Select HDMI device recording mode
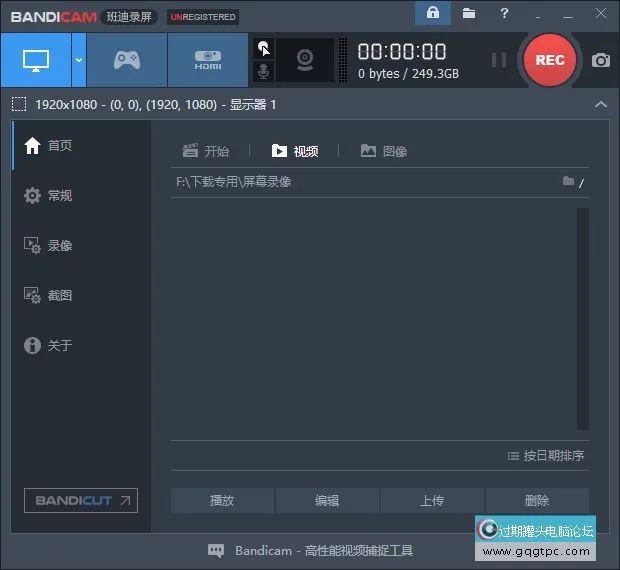The width and height of the screenshot is (620, 570). click(207, 60)
